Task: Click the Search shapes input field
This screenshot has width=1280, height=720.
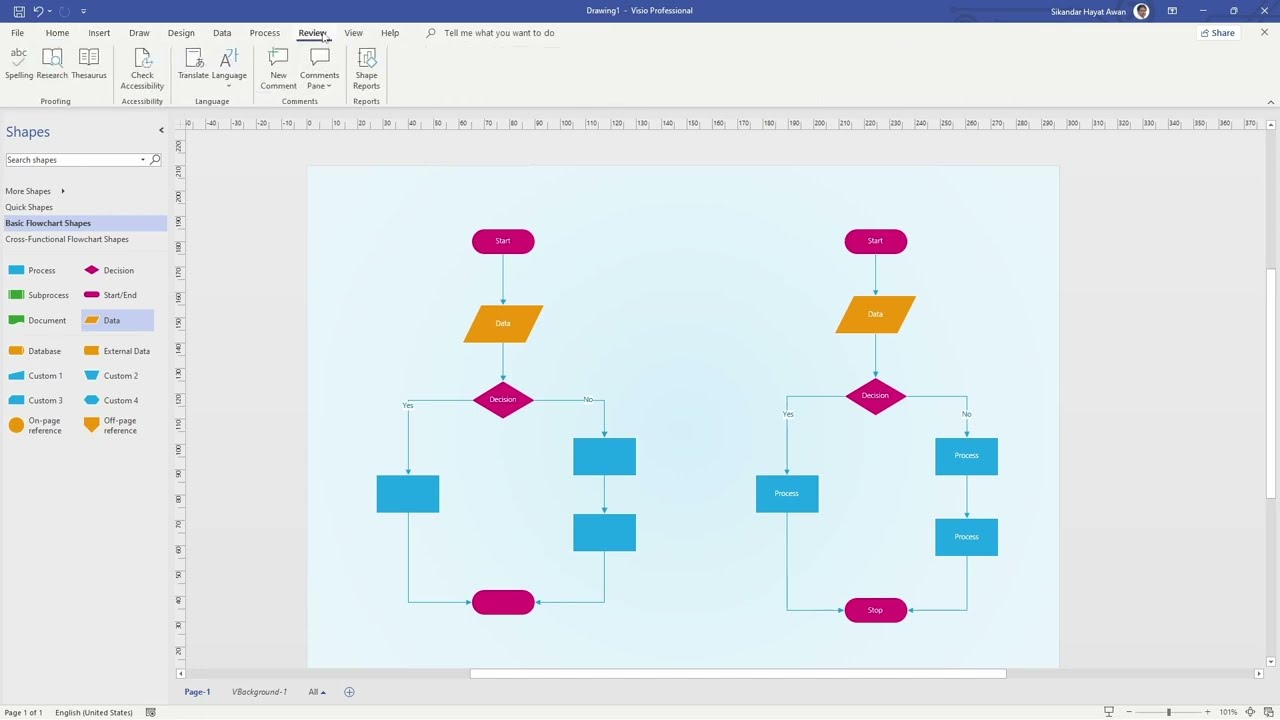Action: [x=72, y=160]
